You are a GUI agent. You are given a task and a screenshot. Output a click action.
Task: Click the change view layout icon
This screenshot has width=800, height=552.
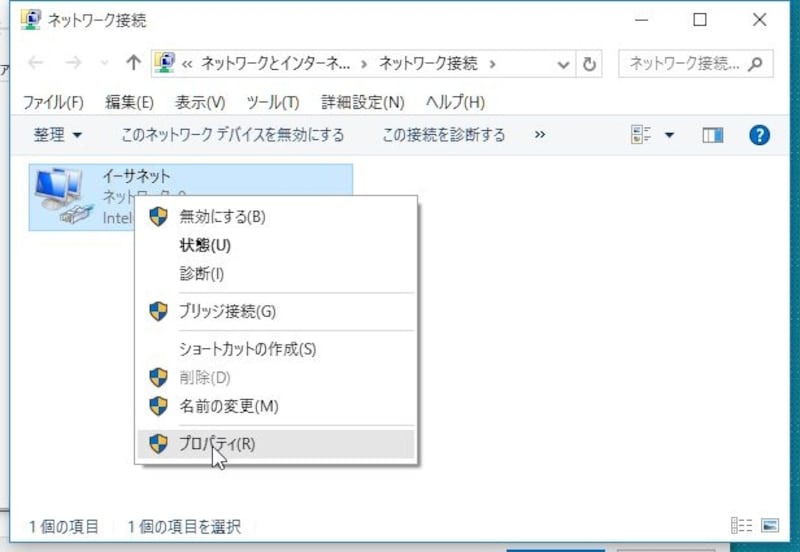643,135
